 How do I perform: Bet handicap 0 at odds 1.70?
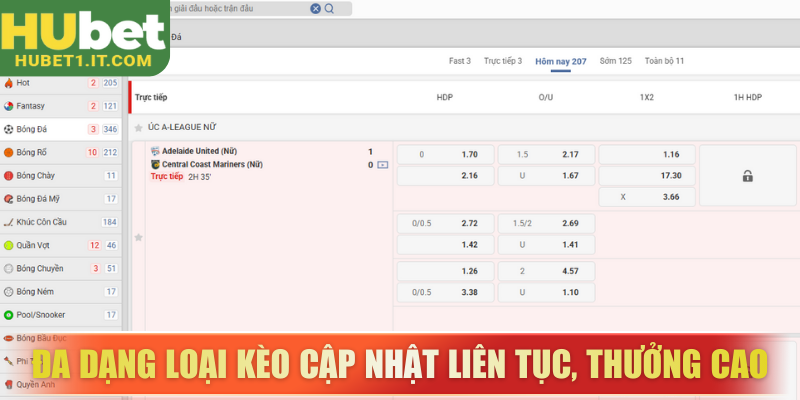pyautogui.click(x=445, y=155)
